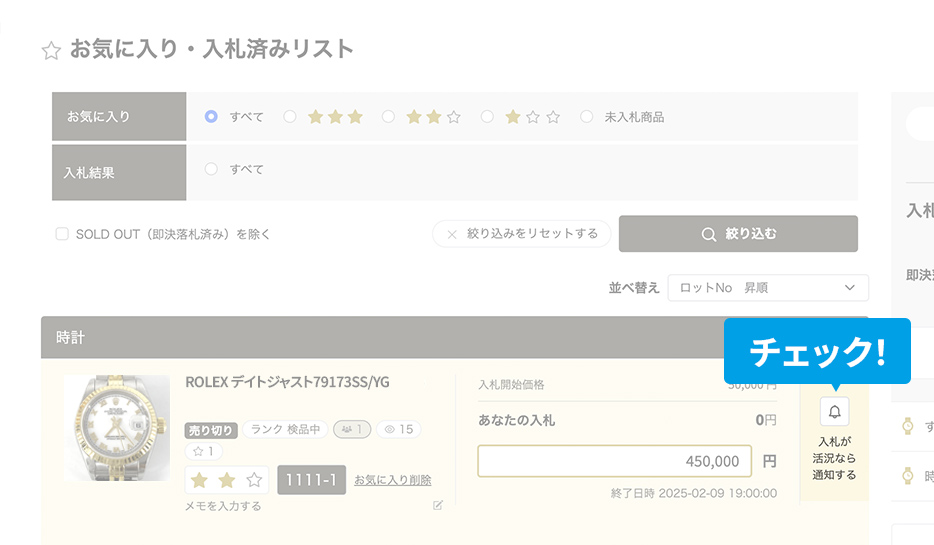
Task: Click 絞り込みをリセットする button
Action: [521, 234]
